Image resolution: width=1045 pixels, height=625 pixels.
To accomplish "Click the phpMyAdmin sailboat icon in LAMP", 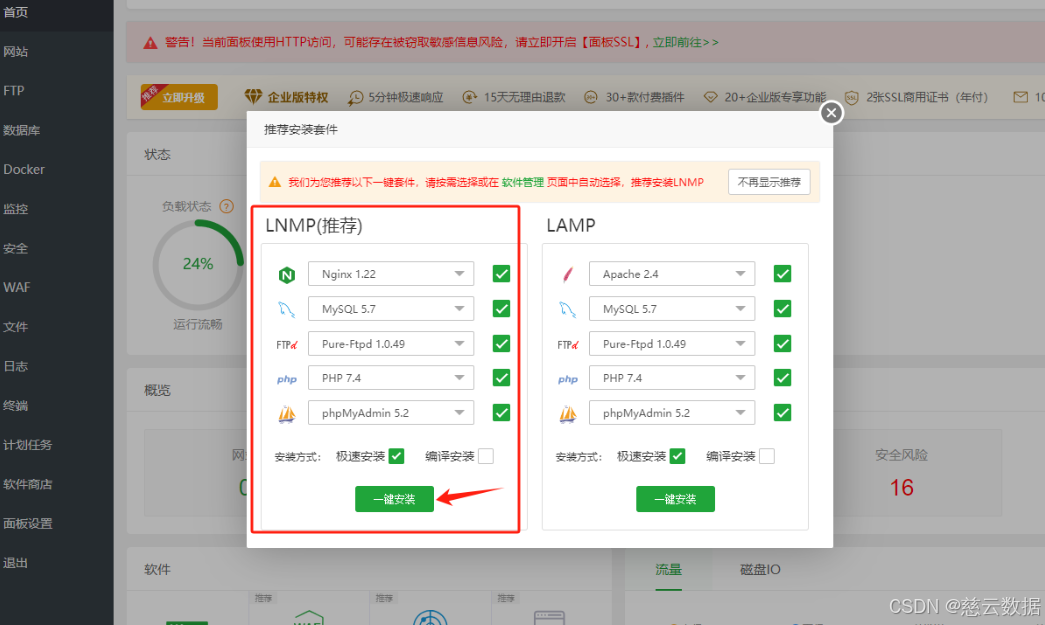I will 568,414.
